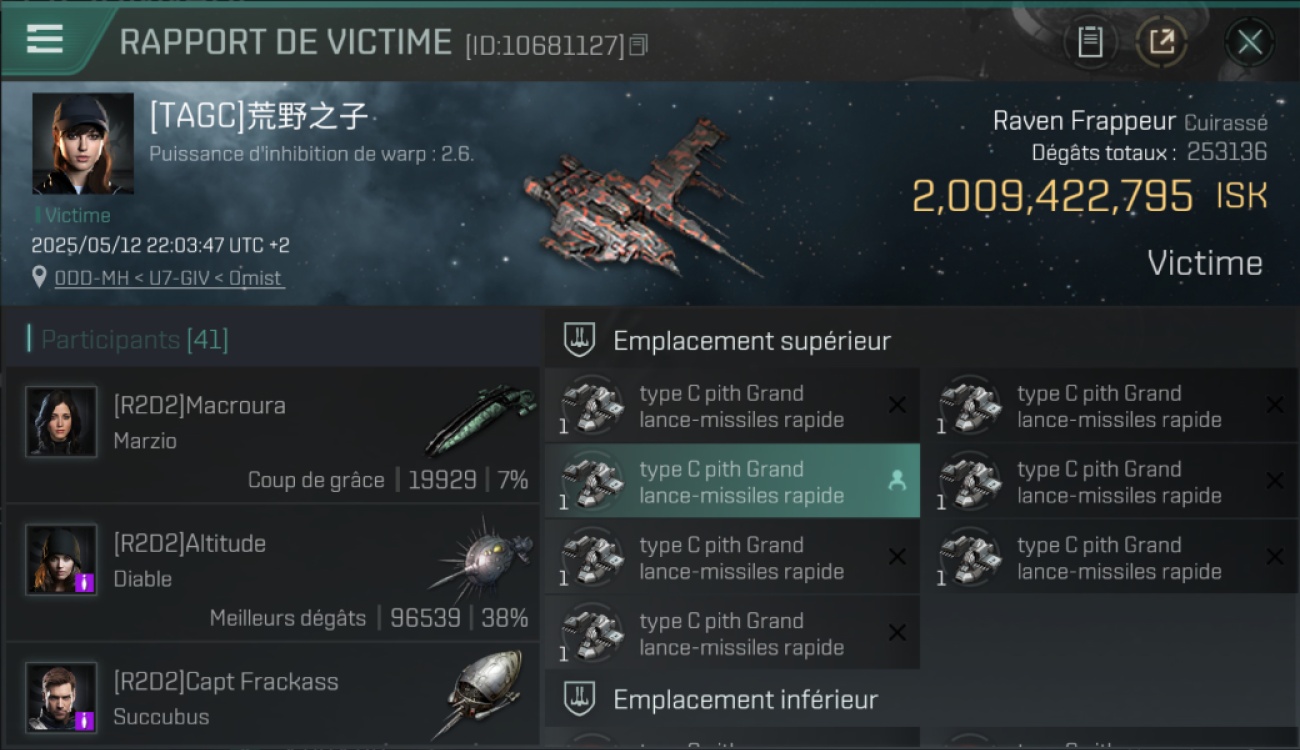Click the X on first left lance-missiles module
This screenshot has width=1300, height=750.
[897, 405]
